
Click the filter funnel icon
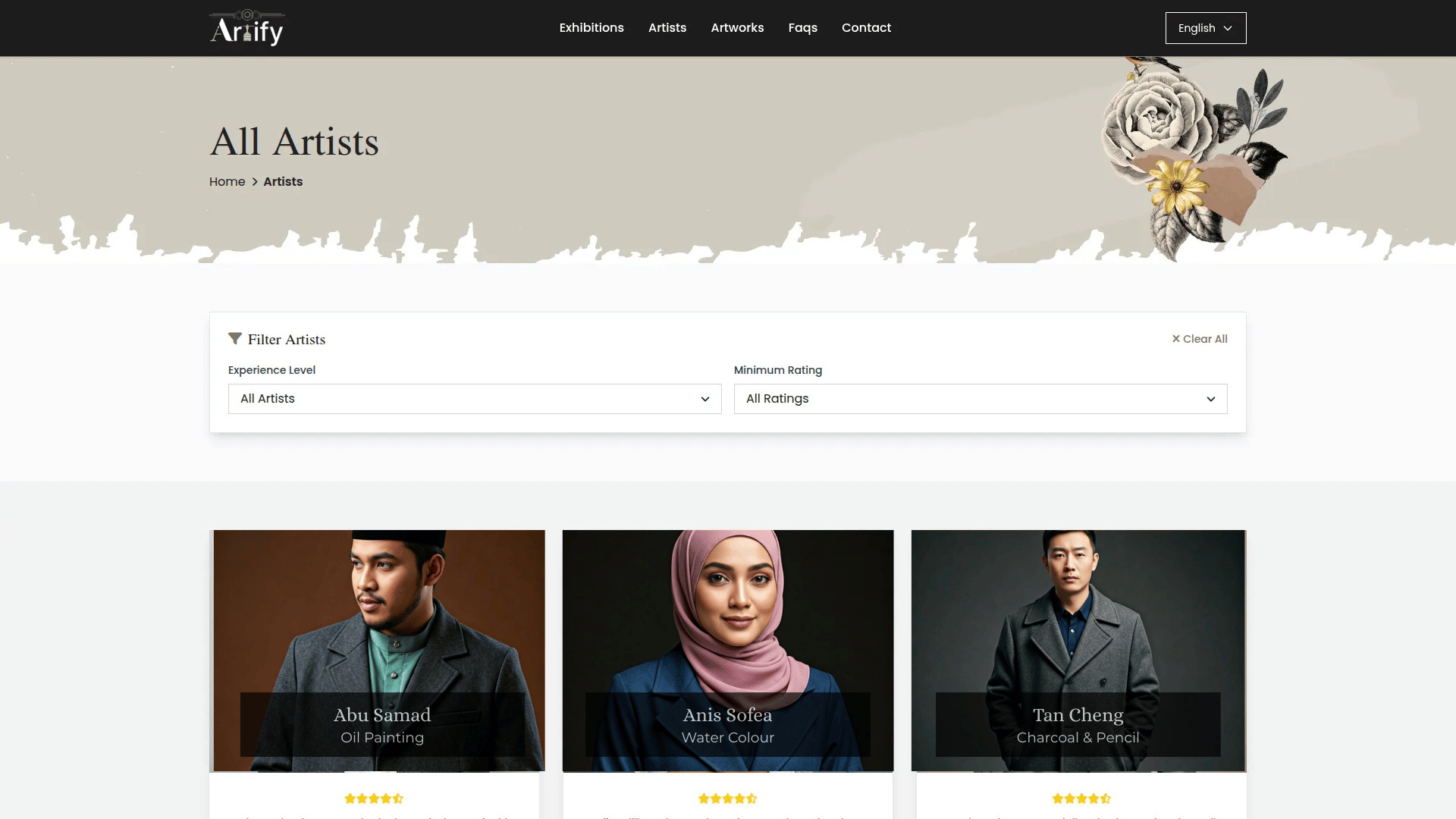coord(235,338)
